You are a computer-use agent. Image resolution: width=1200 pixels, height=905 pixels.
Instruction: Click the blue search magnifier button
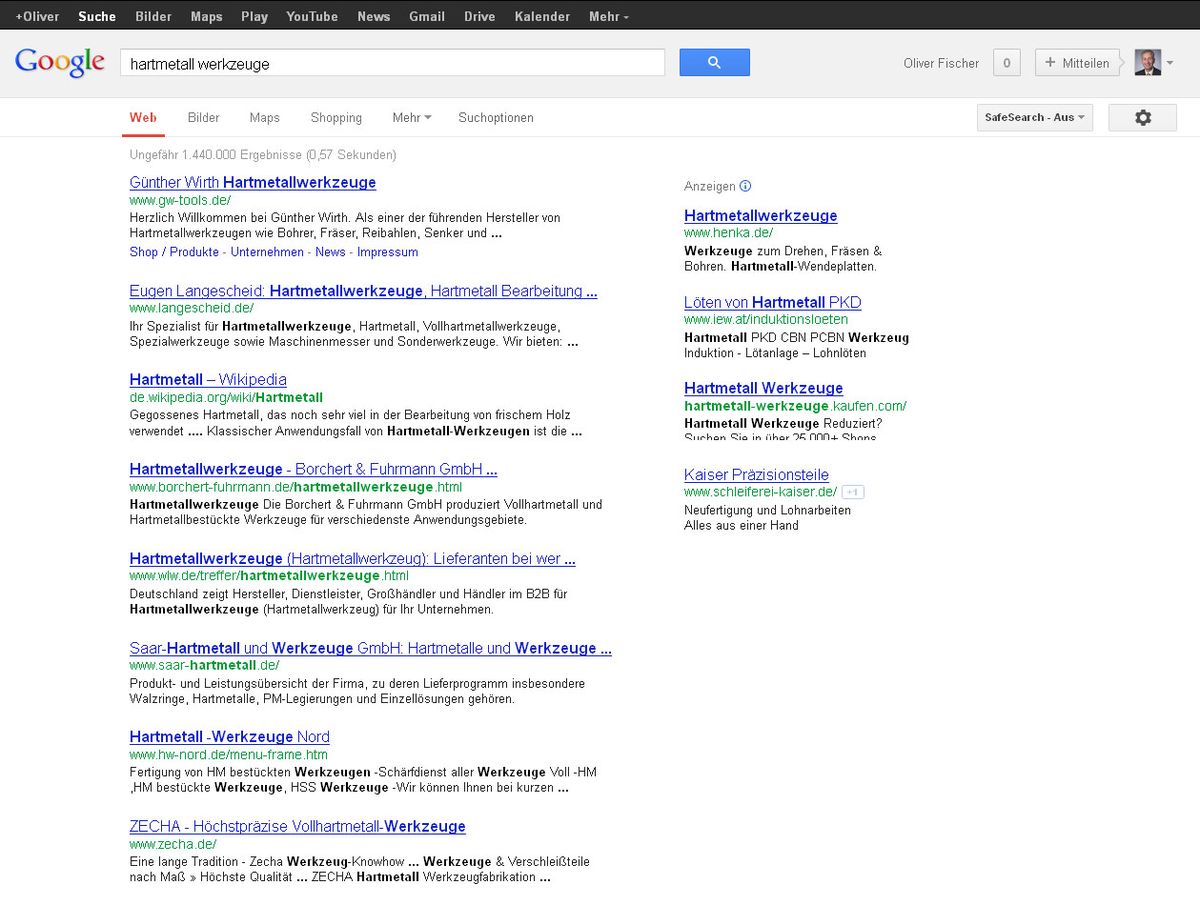(714, 62)
